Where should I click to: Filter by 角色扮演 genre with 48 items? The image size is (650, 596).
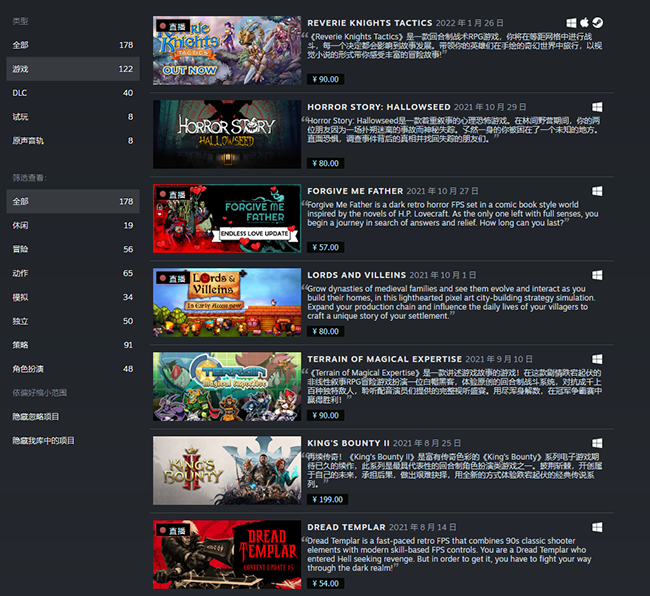point(73,369)
